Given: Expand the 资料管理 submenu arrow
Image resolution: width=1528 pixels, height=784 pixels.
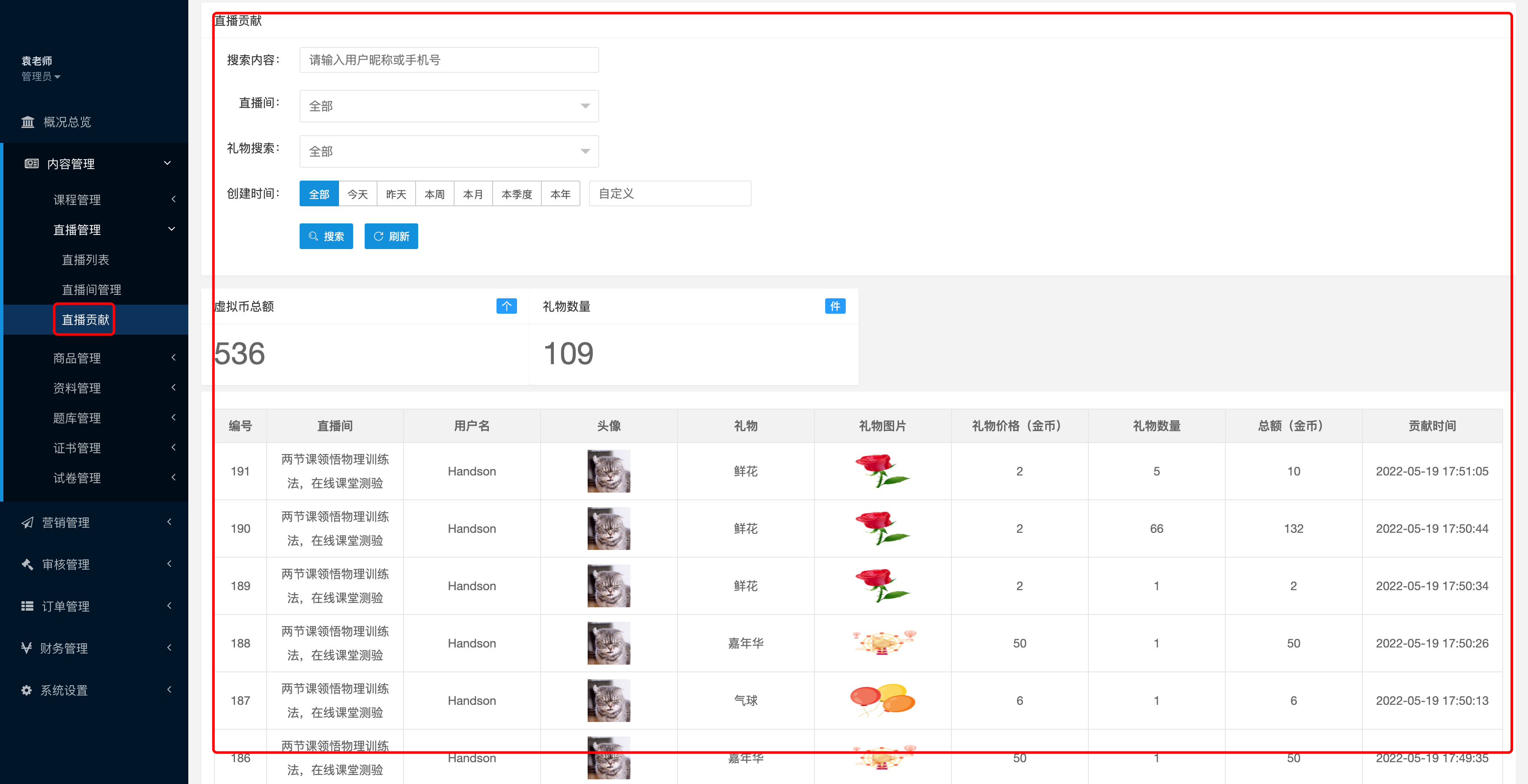Looking at the screenshot, I should coord(173,388).
